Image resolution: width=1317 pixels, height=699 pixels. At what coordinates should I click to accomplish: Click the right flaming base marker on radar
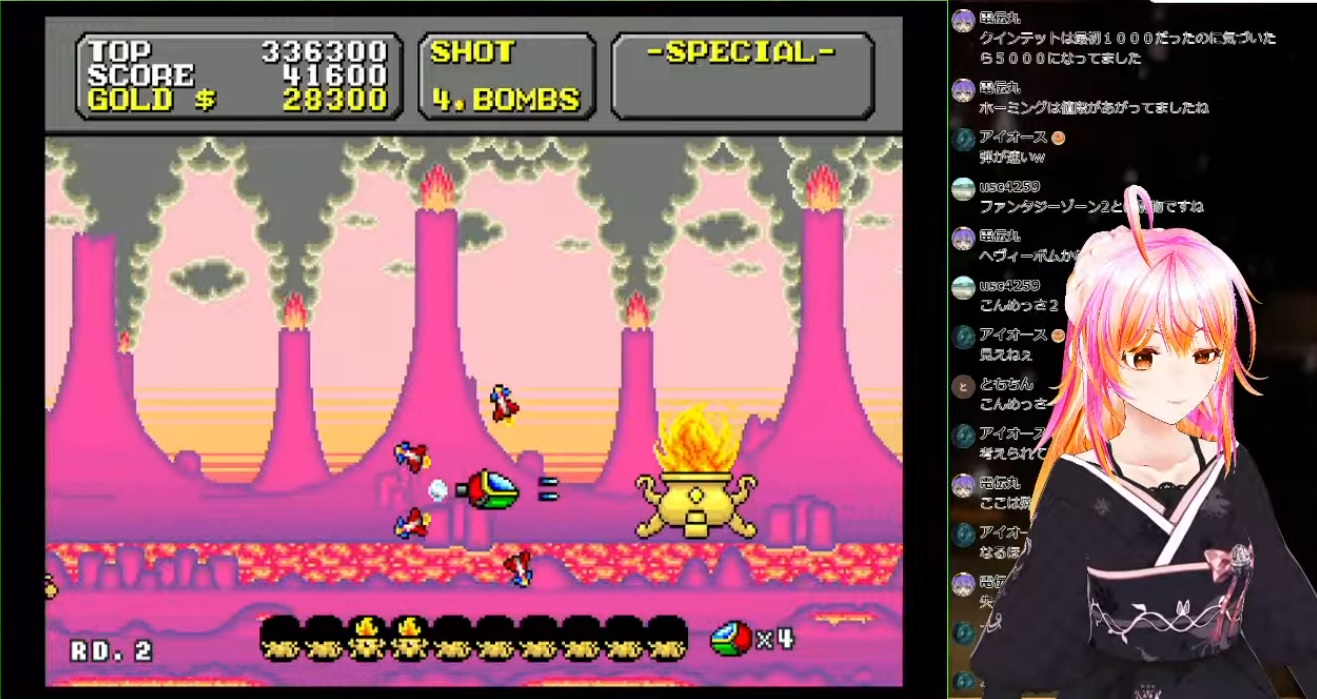pos(409,638)
